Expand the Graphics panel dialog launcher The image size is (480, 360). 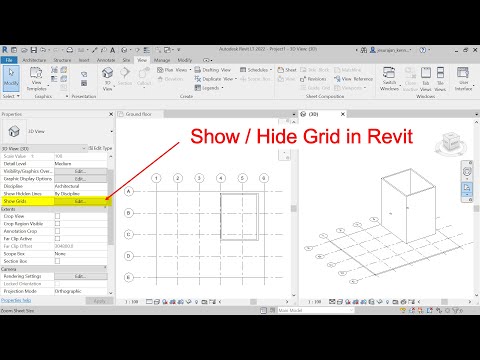(67, 96)
